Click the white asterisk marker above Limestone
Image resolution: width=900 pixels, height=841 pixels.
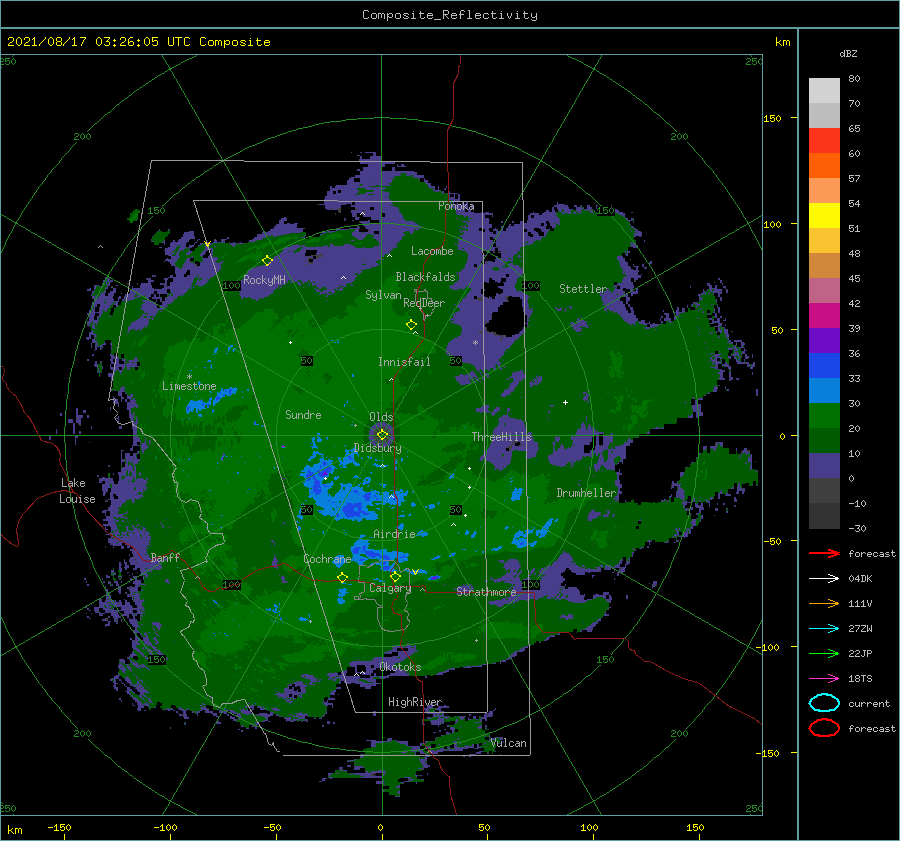coord(189,377)
